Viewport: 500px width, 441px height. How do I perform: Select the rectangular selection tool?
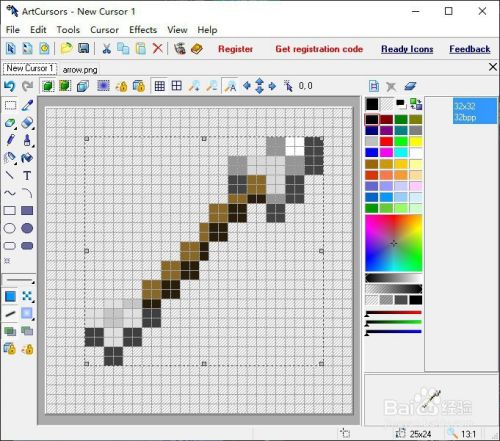pos(10,105)
